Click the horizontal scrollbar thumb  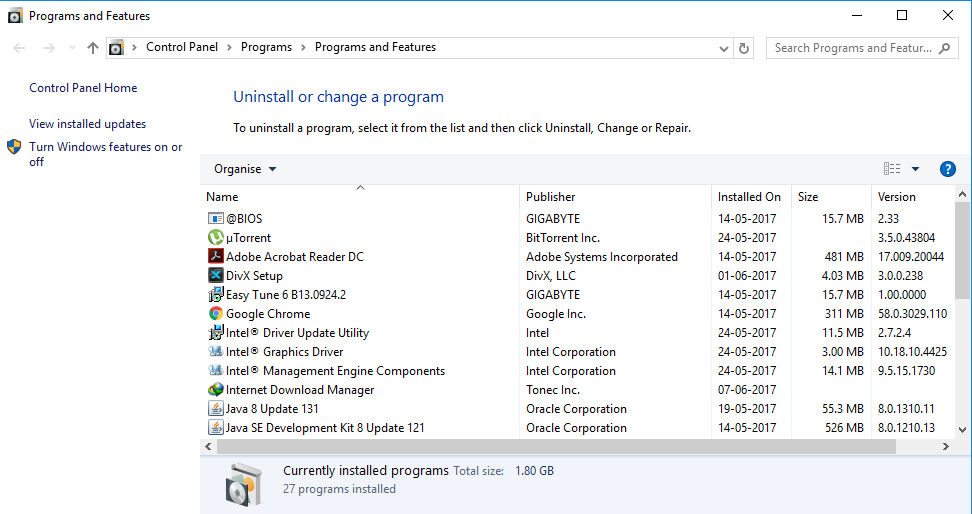tap(556, 446)
